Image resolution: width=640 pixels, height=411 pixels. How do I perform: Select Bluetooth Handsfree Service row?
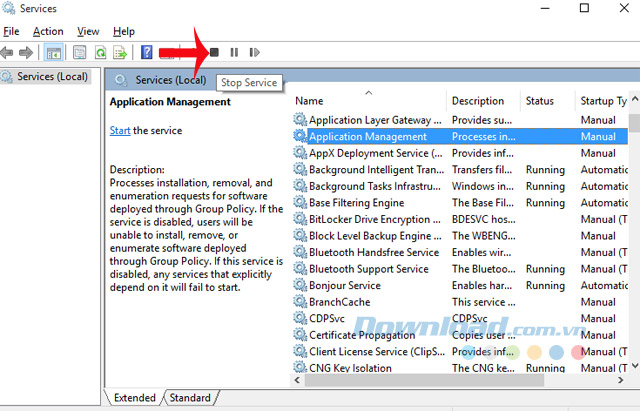460,252
